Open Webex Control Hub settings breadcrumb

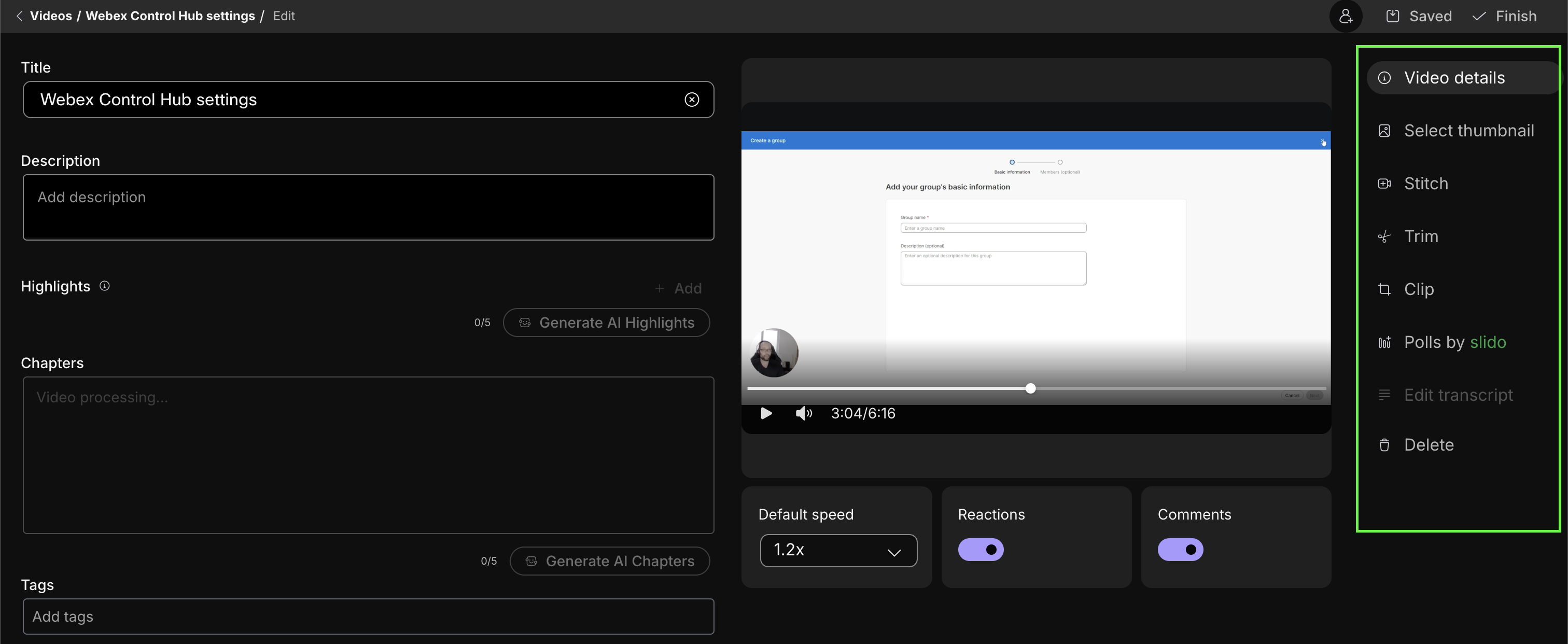[170, 16]
